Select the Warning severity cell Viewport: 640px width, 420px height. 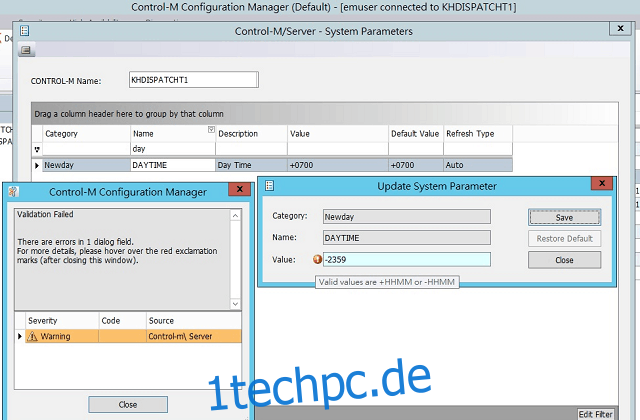62,336
